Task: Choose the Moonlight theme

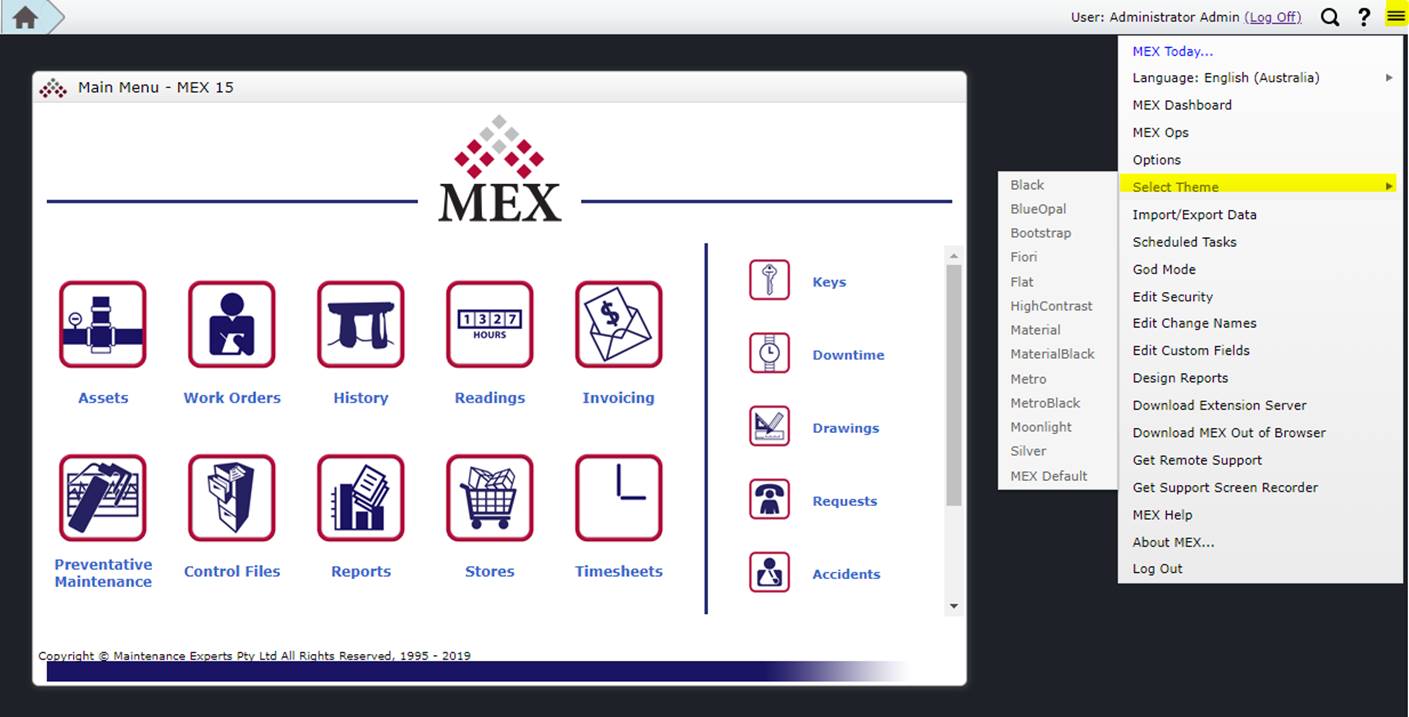Action: (x=1058, y=427)
